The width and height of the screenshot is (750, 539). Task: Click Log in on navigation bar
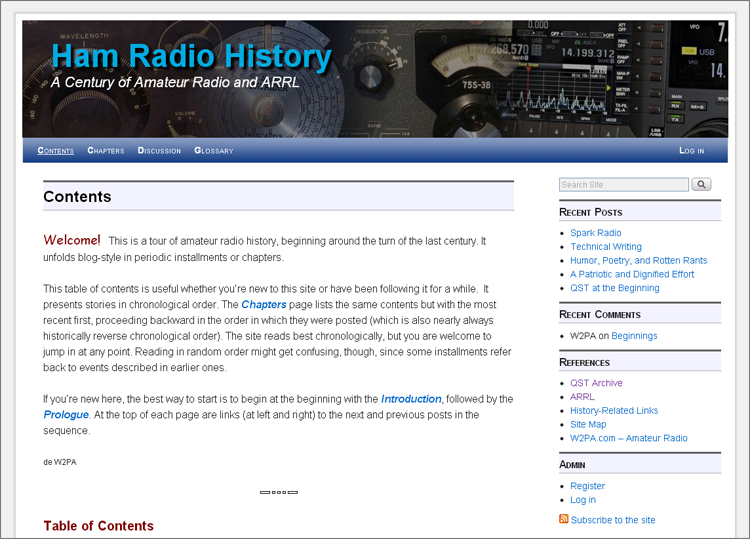tap(691, 151)
